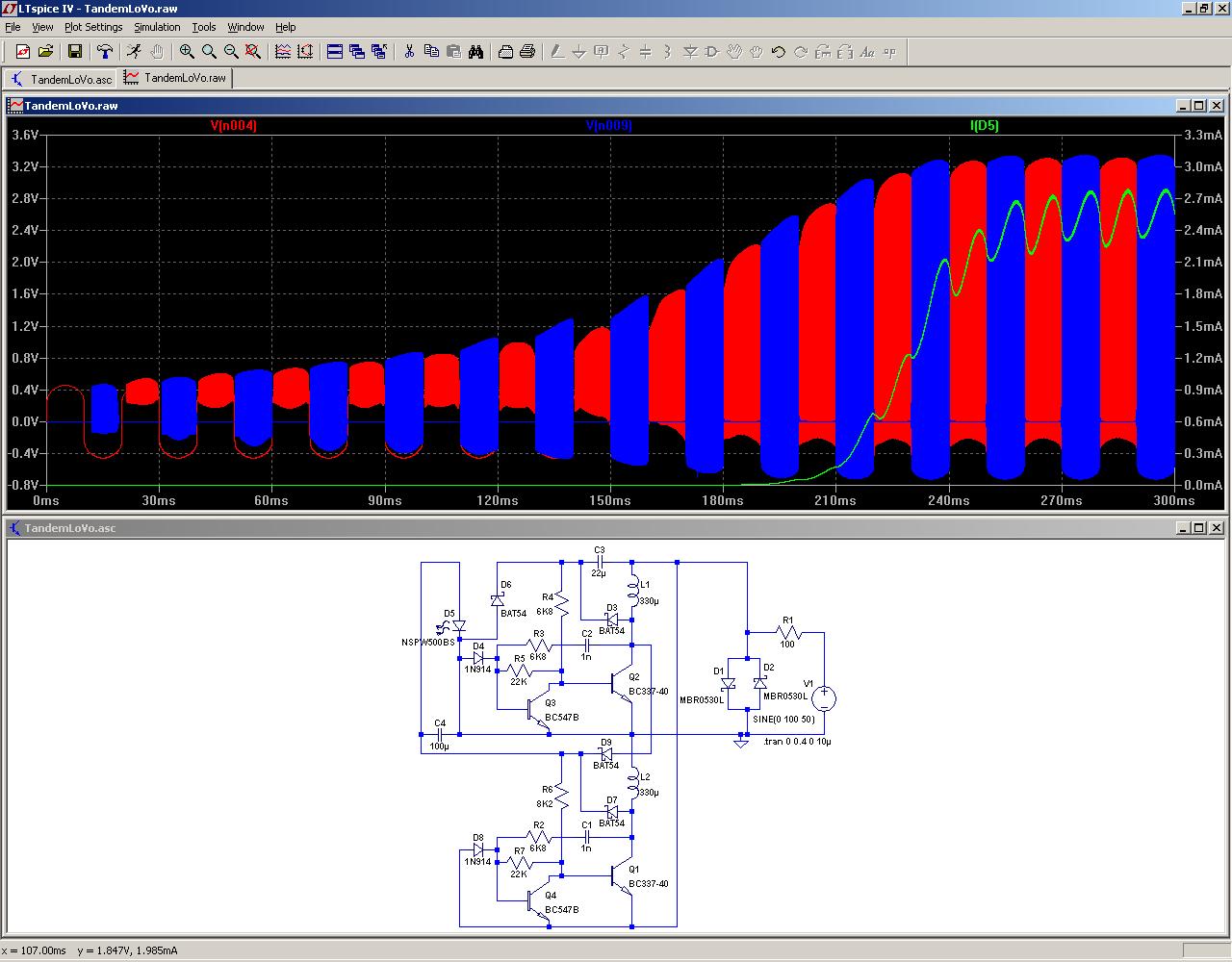The image size is (1232, 962).
Task: Open Print Setup icon
Action: (x=505, y=52)
